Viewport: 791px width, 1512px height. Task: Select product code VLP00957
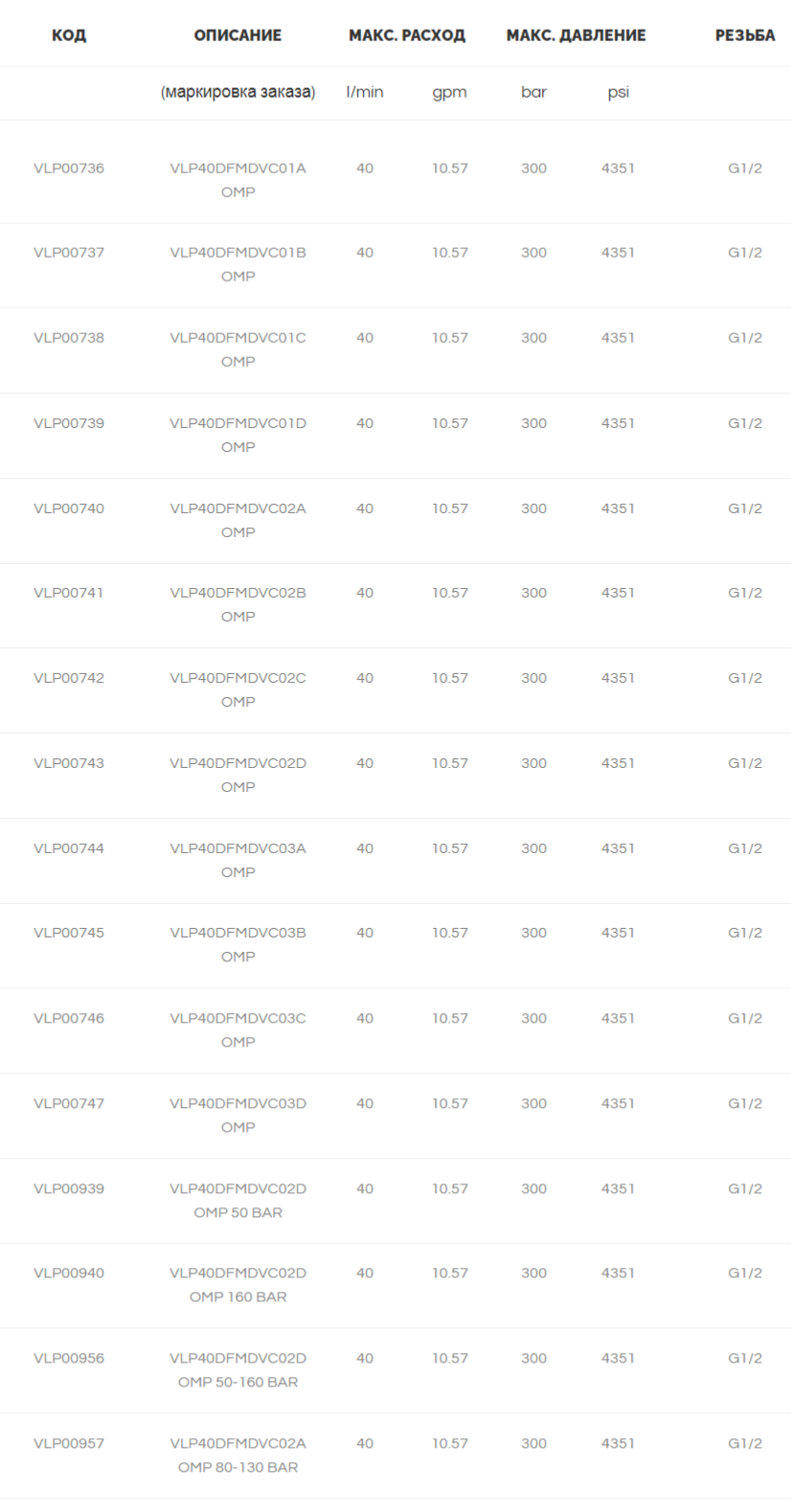tap(69, 1443)
